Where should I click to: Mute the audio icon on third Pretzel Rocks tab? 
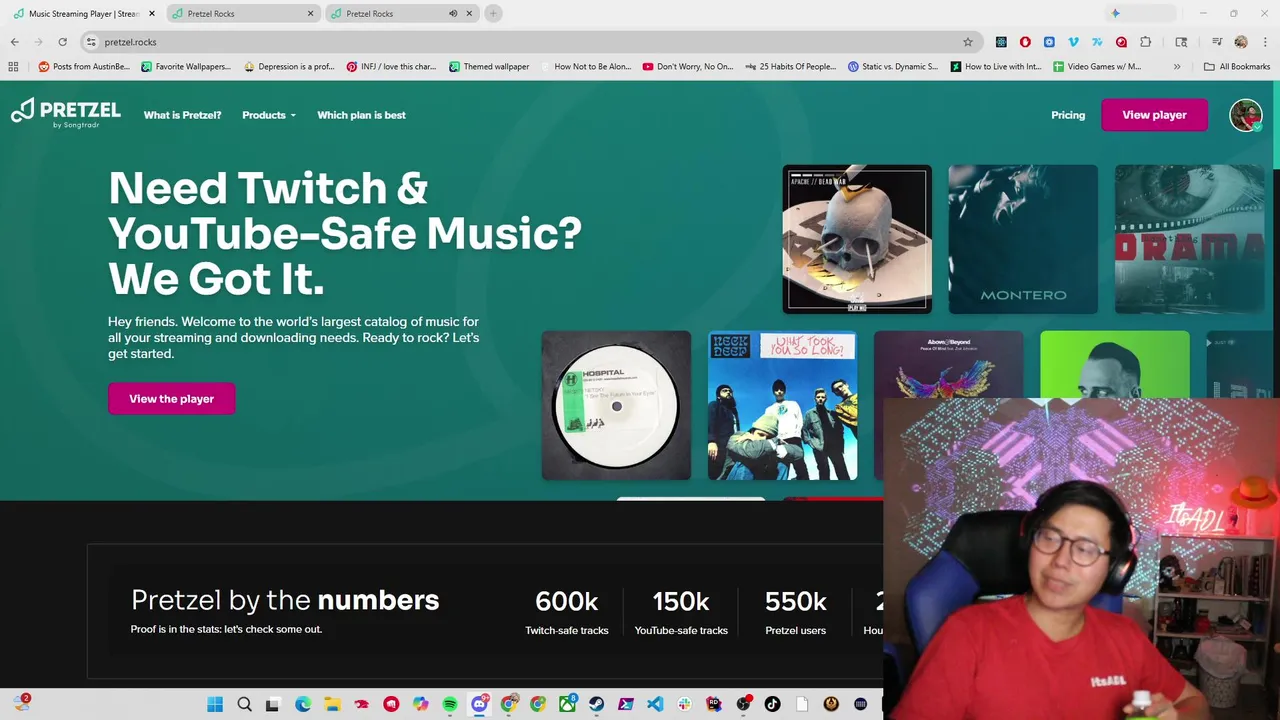(453, 14)
